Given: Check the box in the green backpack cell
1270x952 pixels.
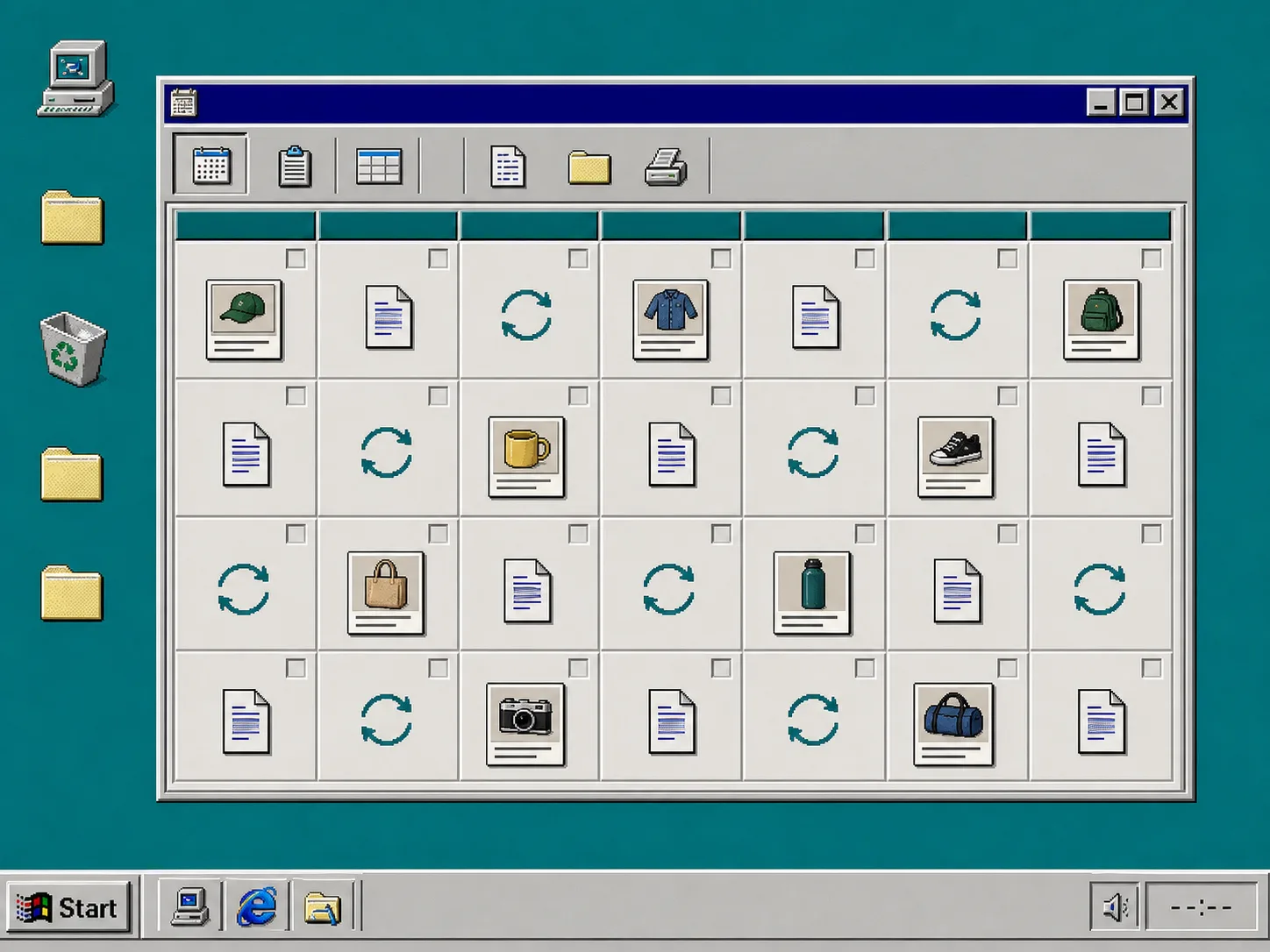Looking at the screenshot, I should (1152, 259).
